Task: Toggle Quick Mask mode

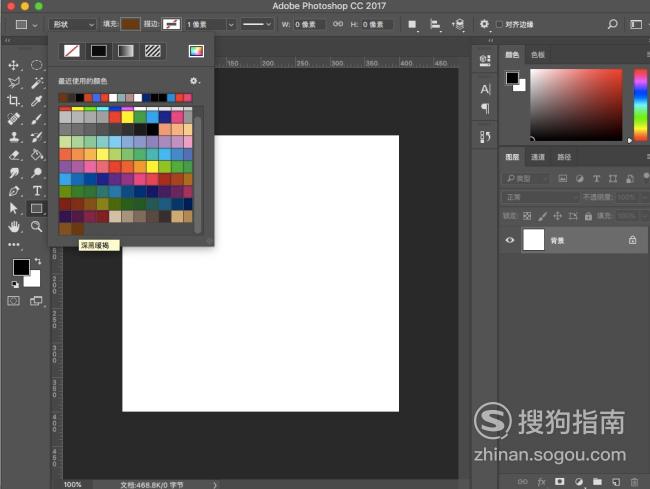Action: pyautogui.click(x=14, y=301)
